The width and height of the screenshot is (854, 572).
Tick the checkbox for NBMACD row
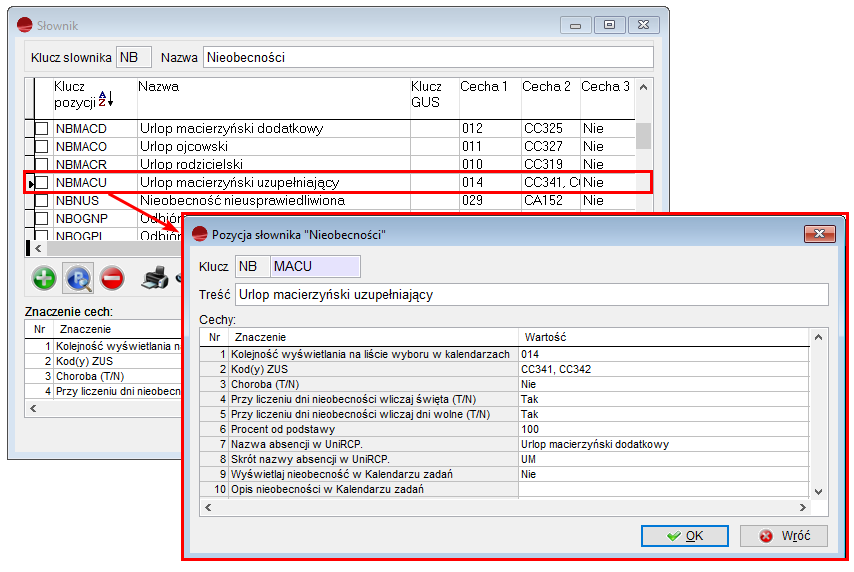click(x=42, y=129)
